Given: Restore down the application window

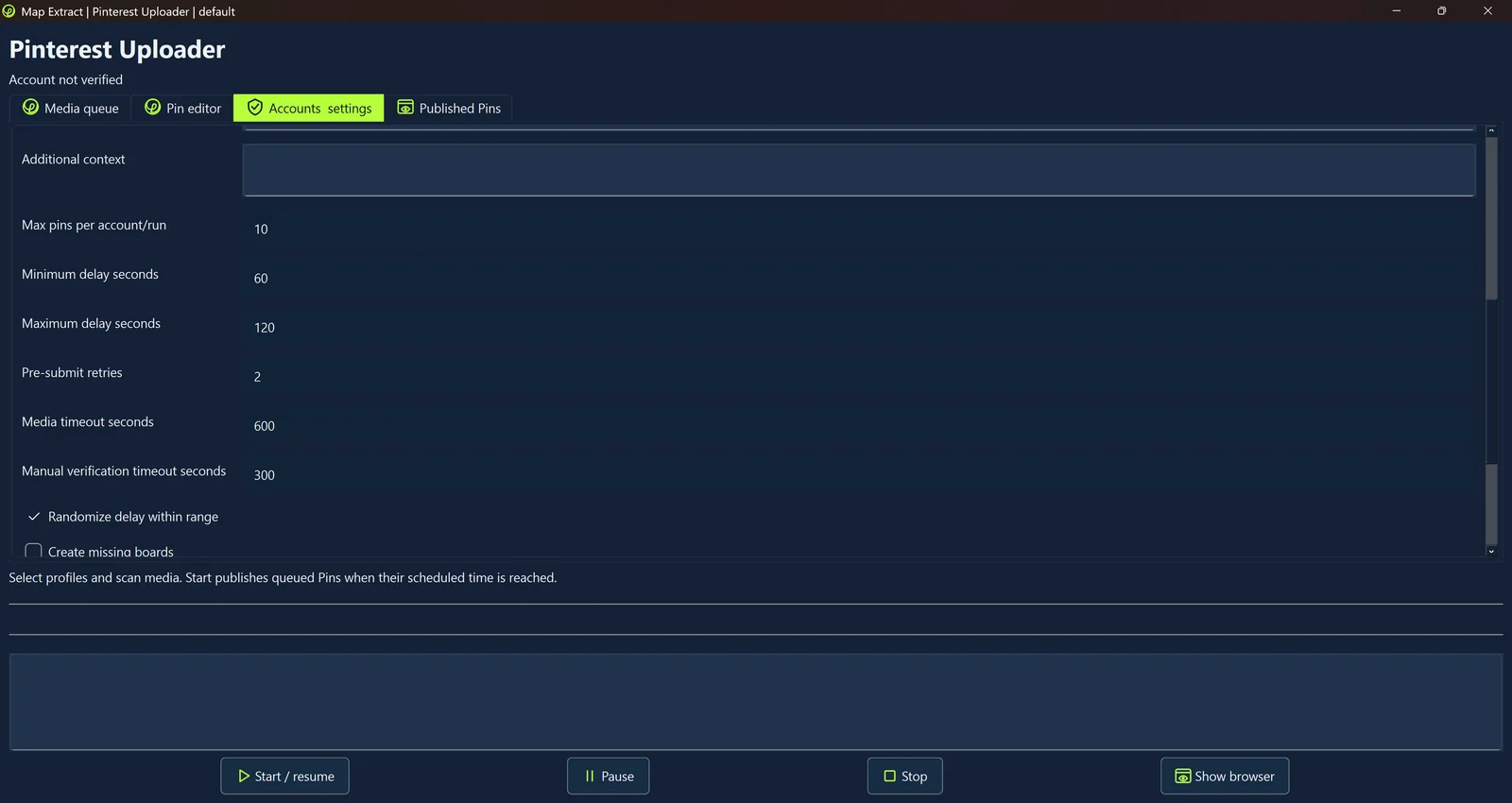Looking at the screenshot, I should (1442, 11).
